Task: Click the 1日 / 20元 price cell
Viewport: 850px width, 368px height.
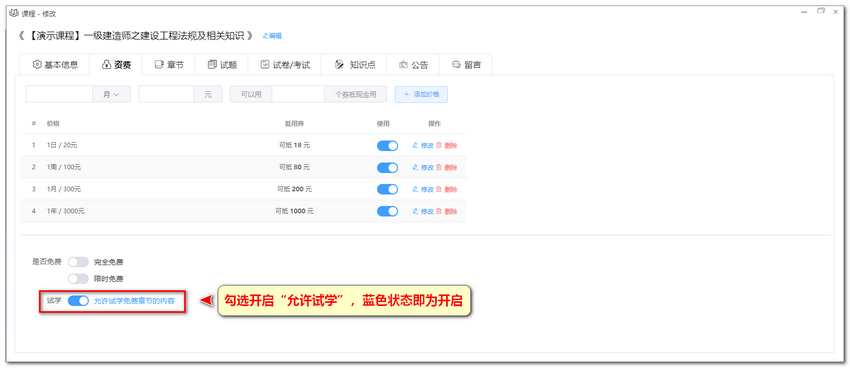Action: point(62,145)
